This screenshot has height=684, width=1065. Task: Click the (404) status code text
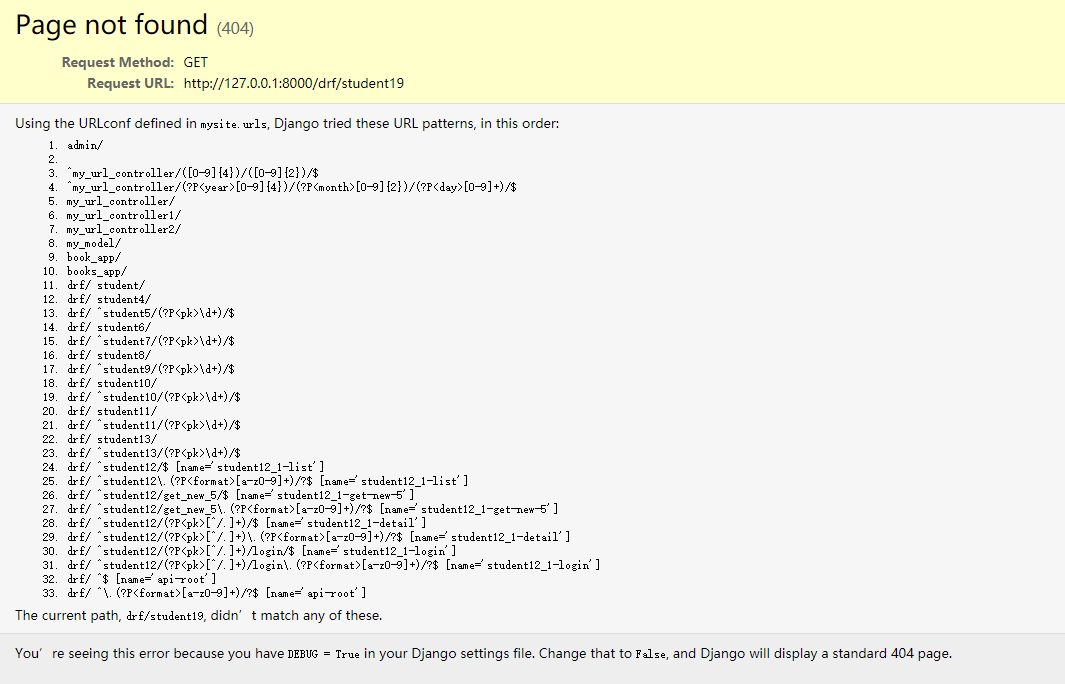(235, 29)
